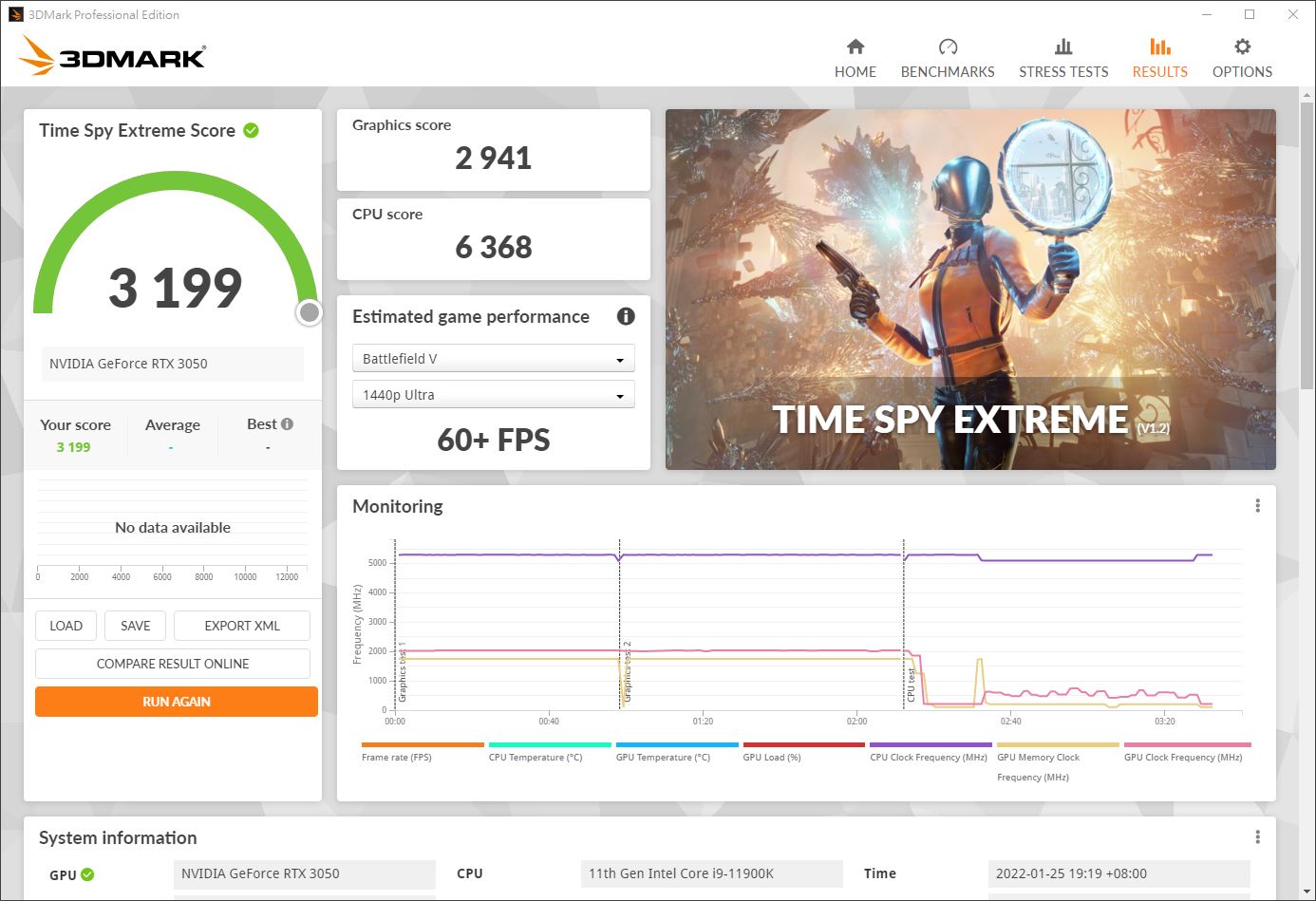Click the SAVE button
This screenshot has height=901, width=1316.
(135, 626)
